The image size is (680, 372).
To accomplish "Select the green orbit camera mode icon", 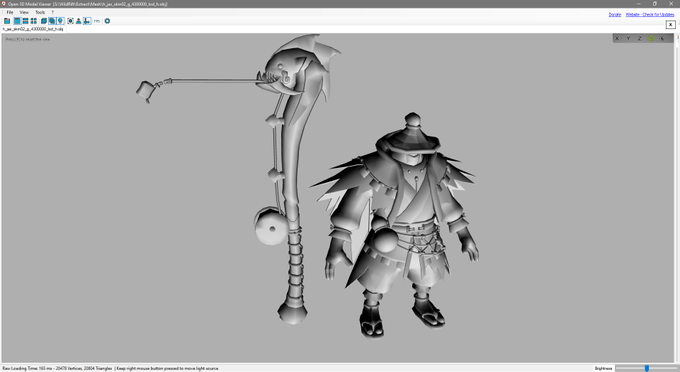I will tap(651, 39).
